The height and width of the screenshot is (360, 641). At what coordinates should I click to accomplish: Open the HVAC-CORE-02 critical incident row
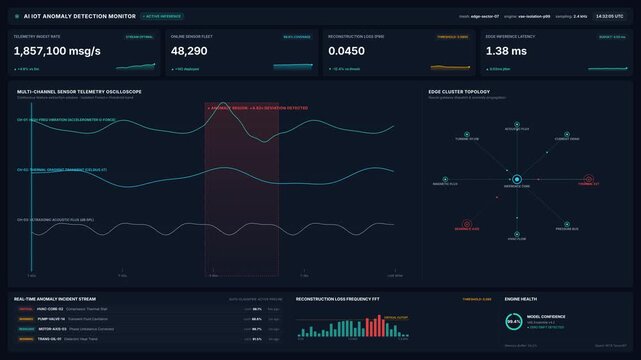point(148,309)
